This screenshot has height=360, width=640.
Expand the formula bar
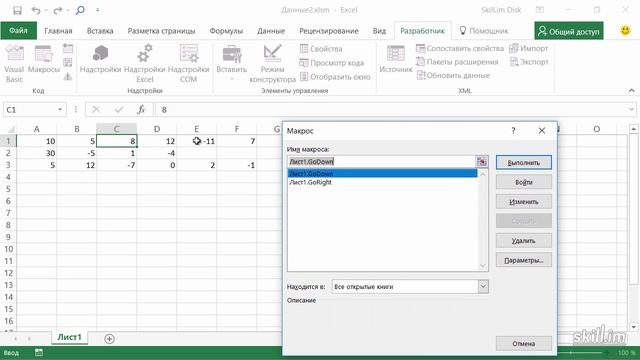pyautogui.click(x=631, y=109)
